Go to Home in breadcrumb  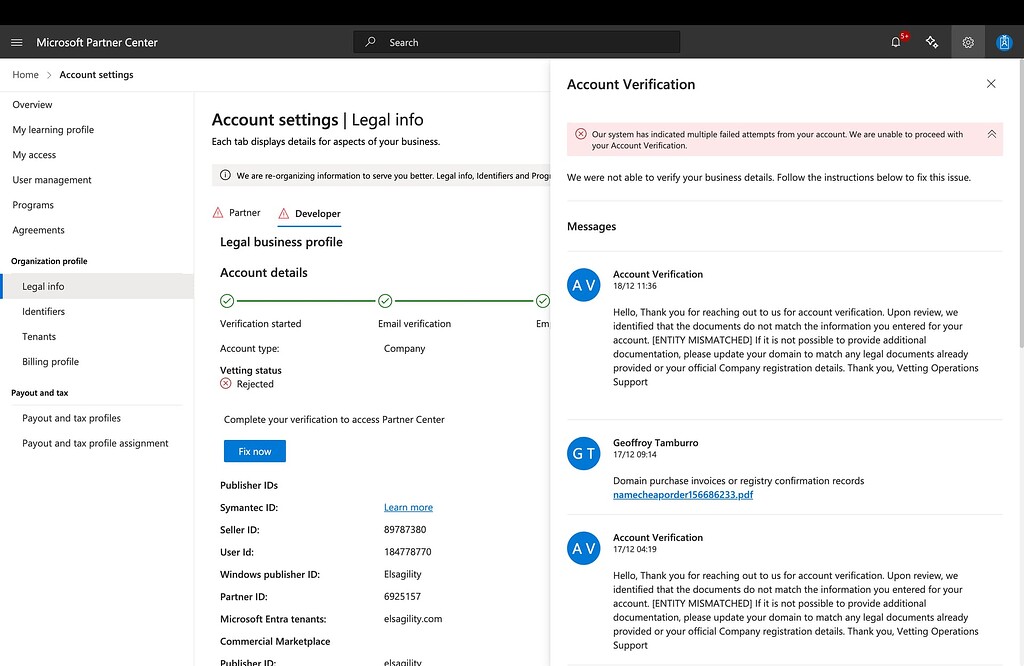[x=25, y=75]
